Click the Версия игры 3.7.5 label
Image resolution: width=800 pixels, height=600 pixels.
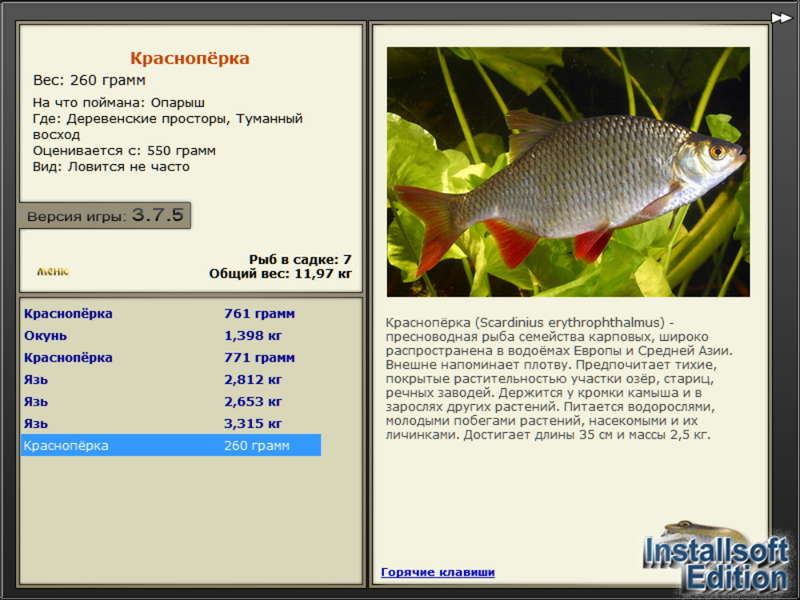click(x=105, y=215)
